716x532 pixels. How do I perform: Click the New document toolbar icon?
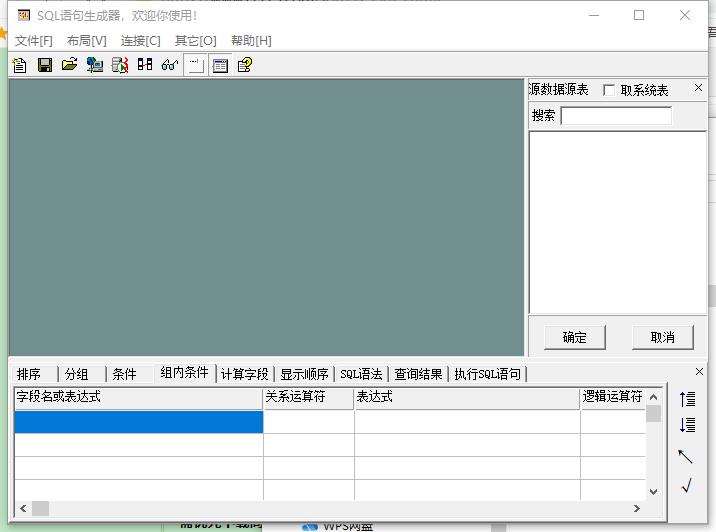(20, 65)
